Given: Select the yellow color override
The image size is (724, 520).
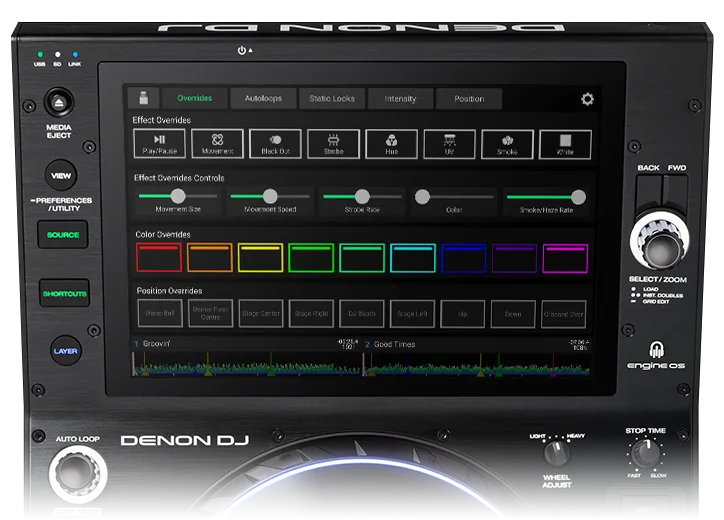Looking at the screenshot, I should 260,258.
